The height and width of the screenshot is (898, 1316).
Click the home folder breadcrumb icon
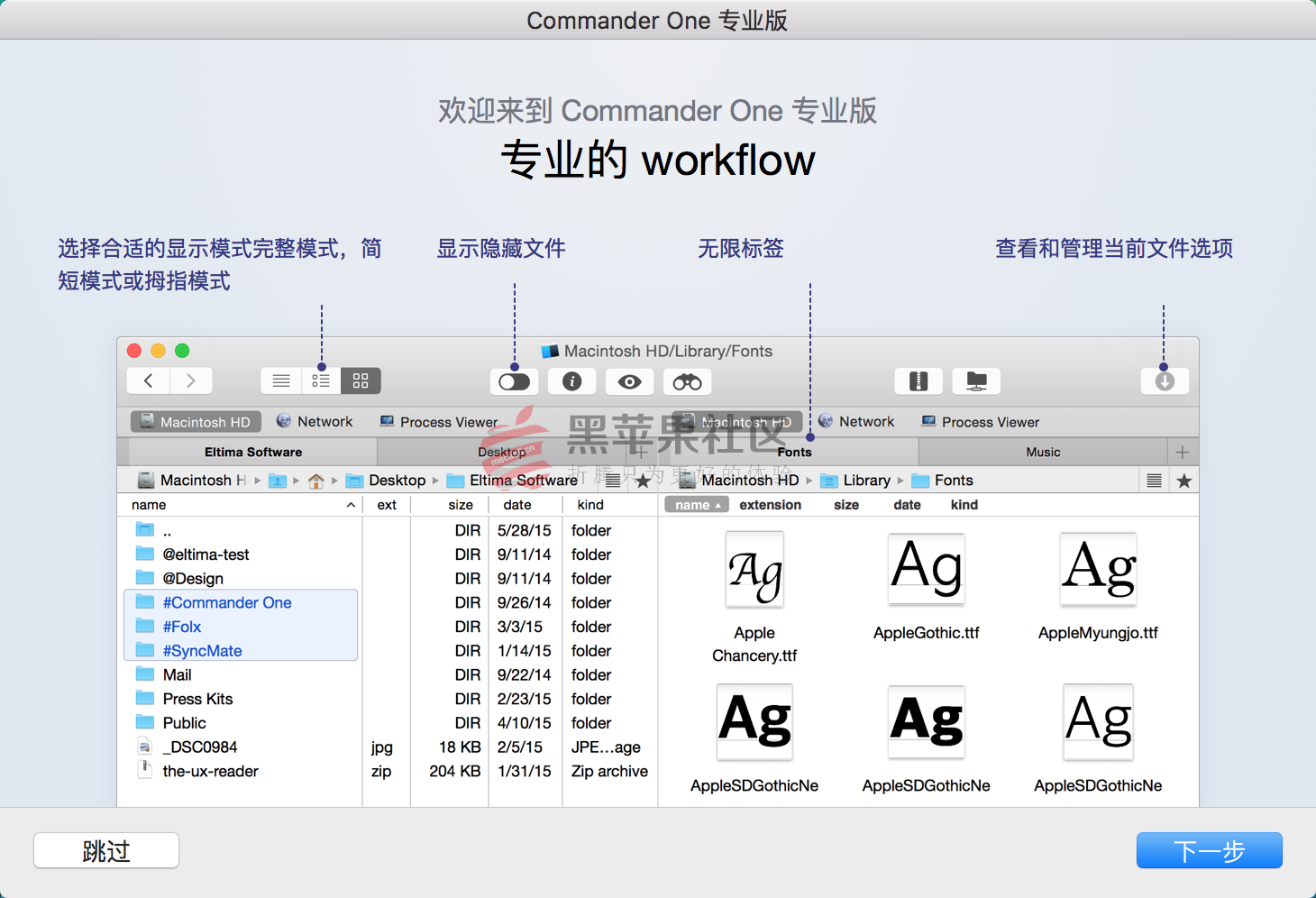(316, 481)
